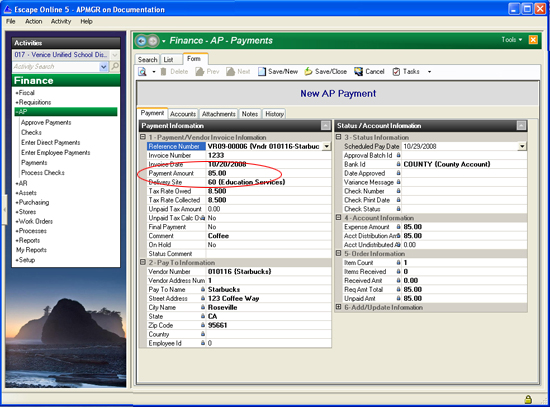Switch to the Accounts tab
This screenshot has height=407, width=550.
[183, 114]
